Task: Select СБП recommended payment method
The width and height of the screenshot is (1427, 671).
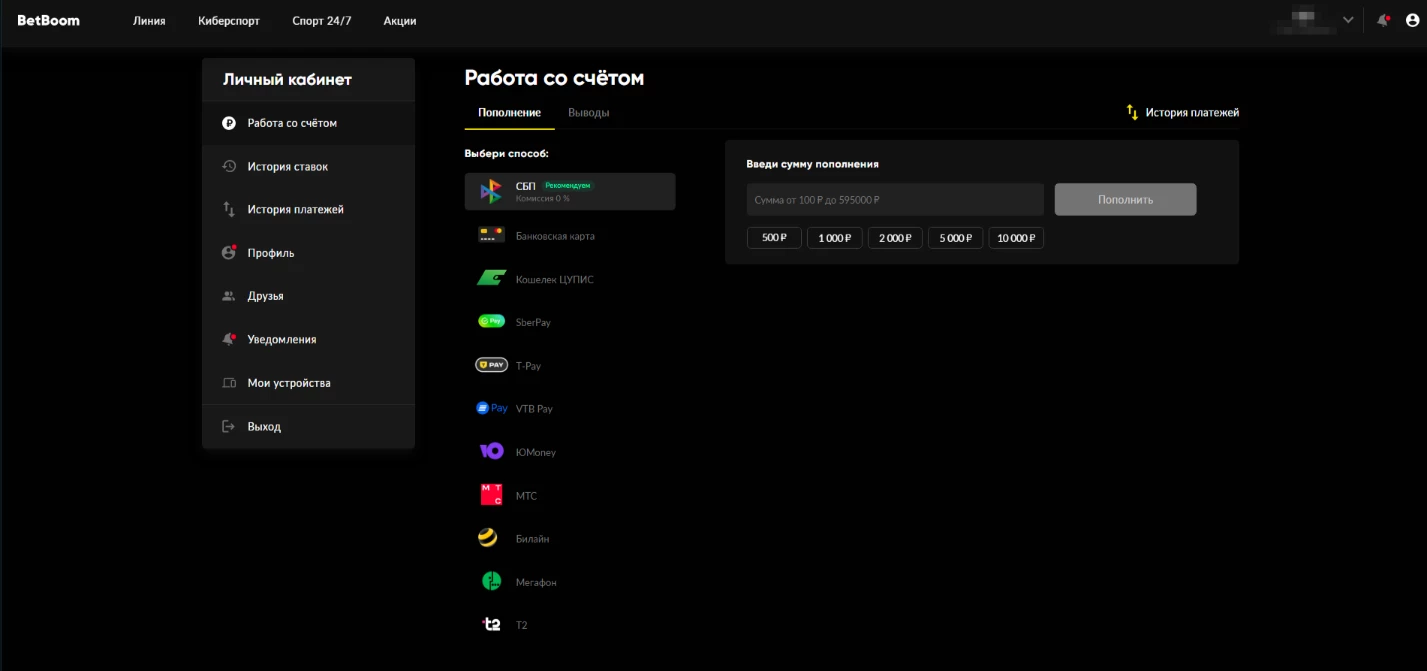Action: click(569, 192)
